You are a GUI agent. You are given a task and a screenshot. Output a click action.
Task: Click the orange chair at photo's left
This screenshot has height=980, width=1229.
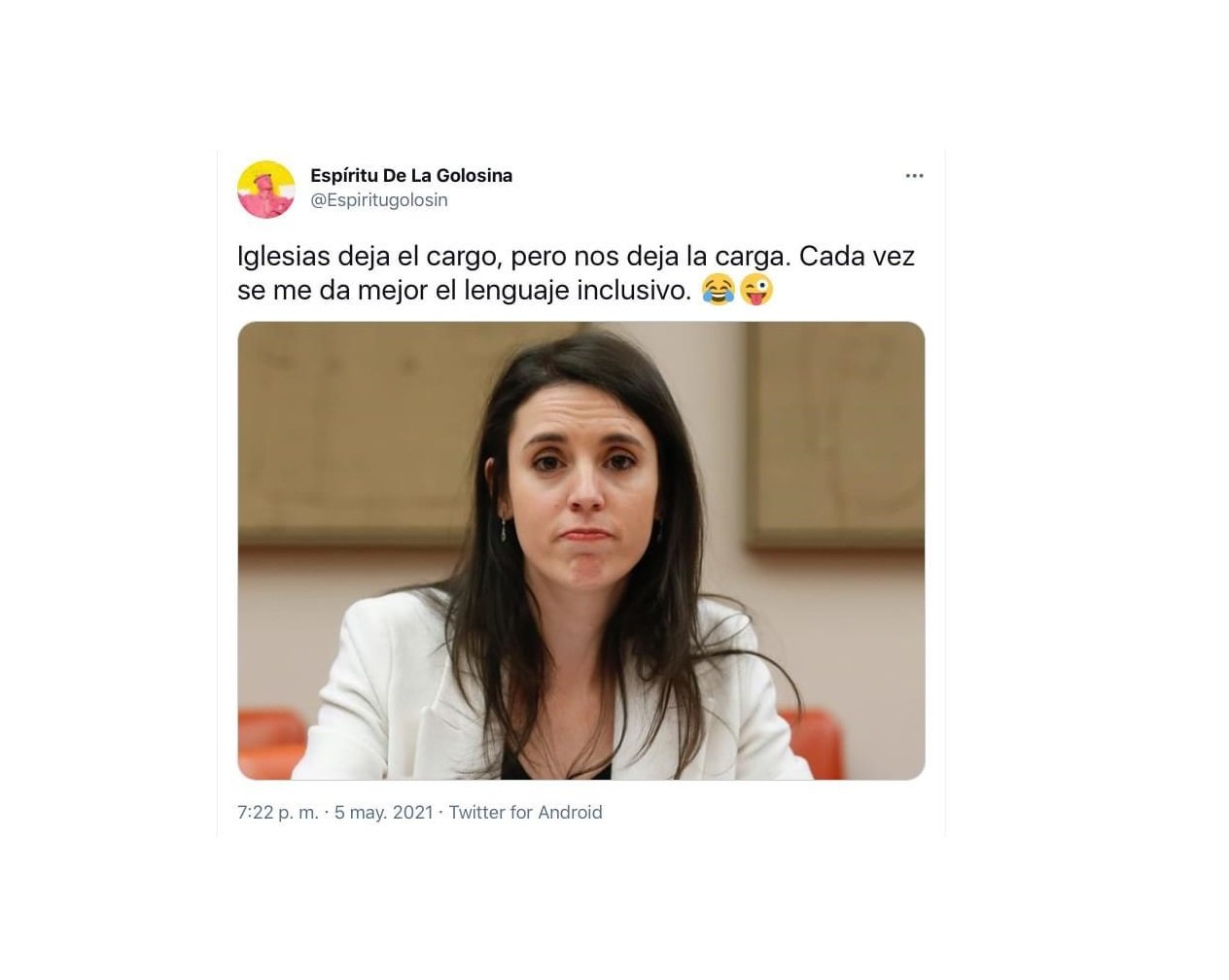(x=270, y=745)
